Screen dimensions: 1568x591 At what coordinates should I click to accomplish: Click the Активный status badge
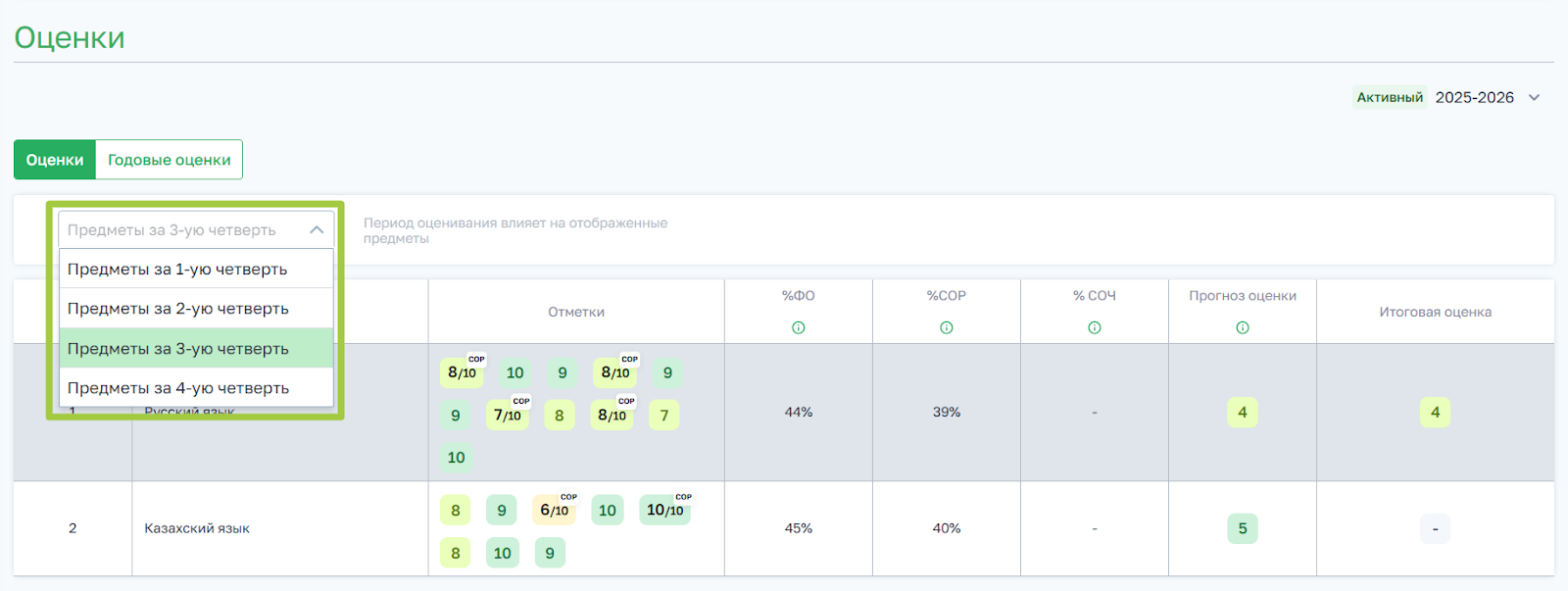coord(1390,98)
